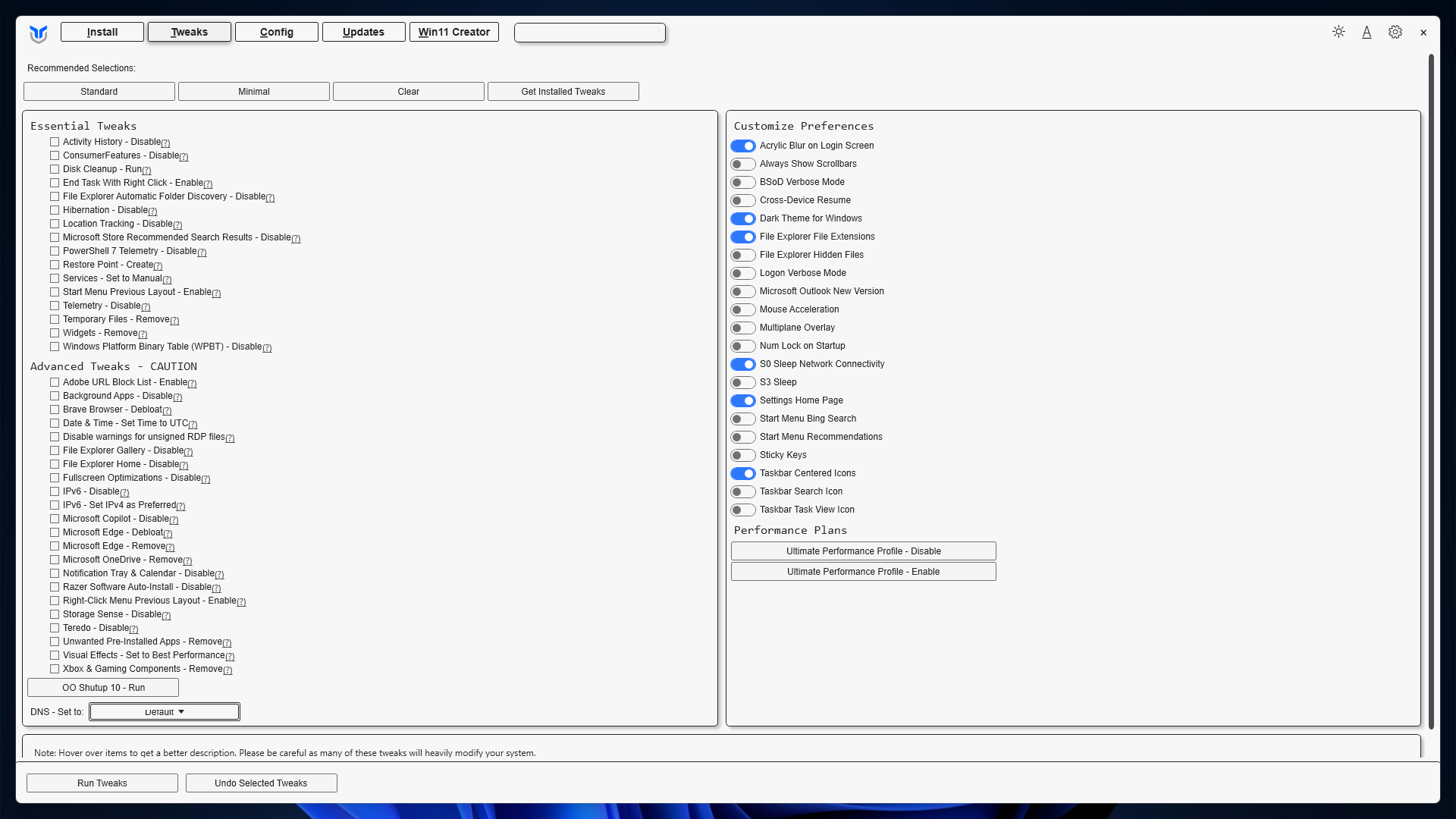Viewport: 1456px width, 819px height.
Task: Turn off Acrylic Blur on Login Screen
Action: coord(743,146)
